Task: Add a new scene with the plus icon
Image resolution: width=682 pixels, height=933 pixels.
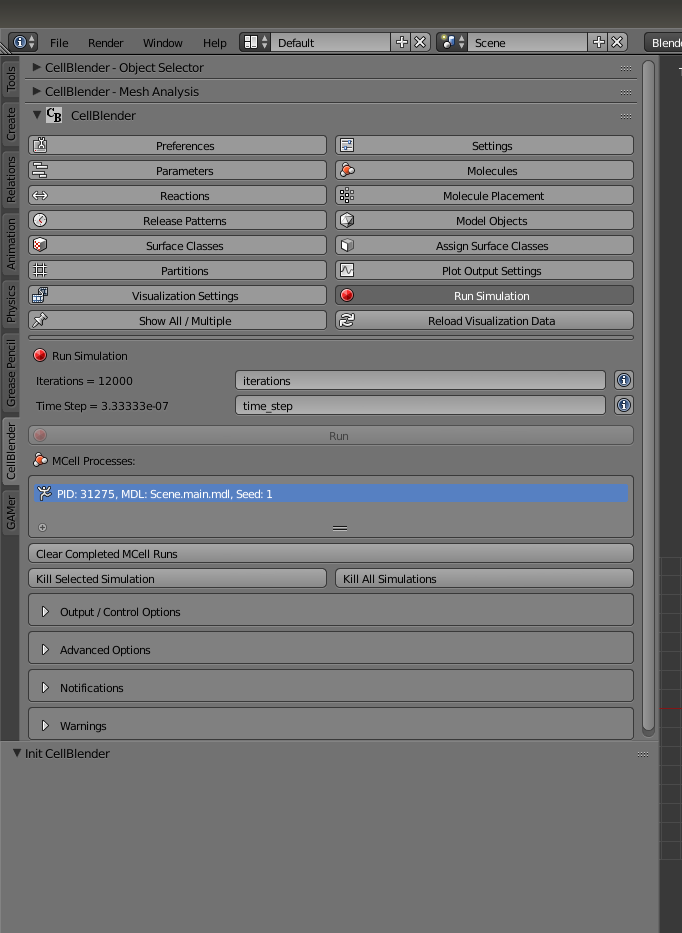Action: pyautogui.click(x=599, y=42)
